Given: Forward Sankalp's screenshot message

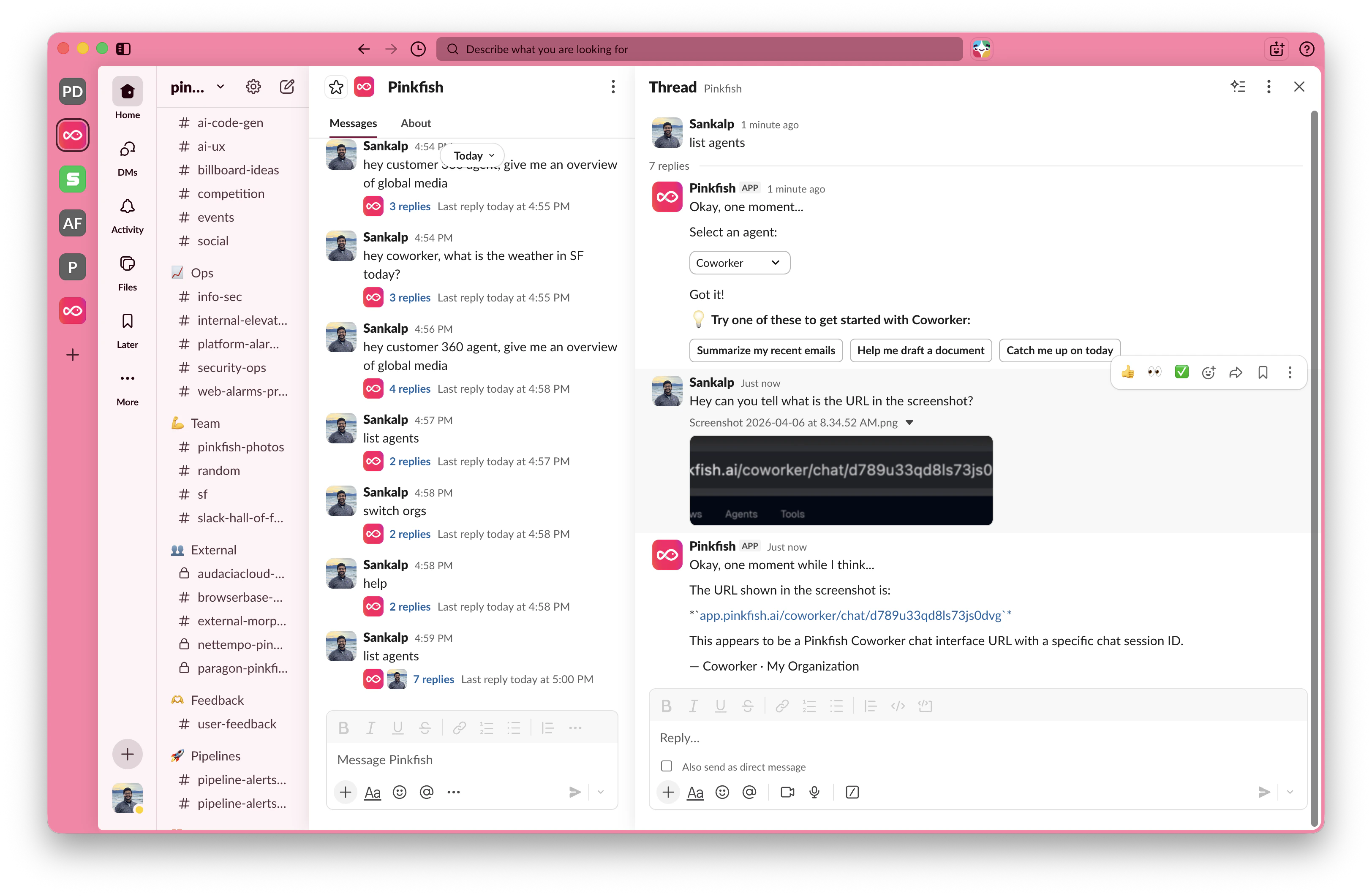Looking at the screenshot, I should (1236, 372).
